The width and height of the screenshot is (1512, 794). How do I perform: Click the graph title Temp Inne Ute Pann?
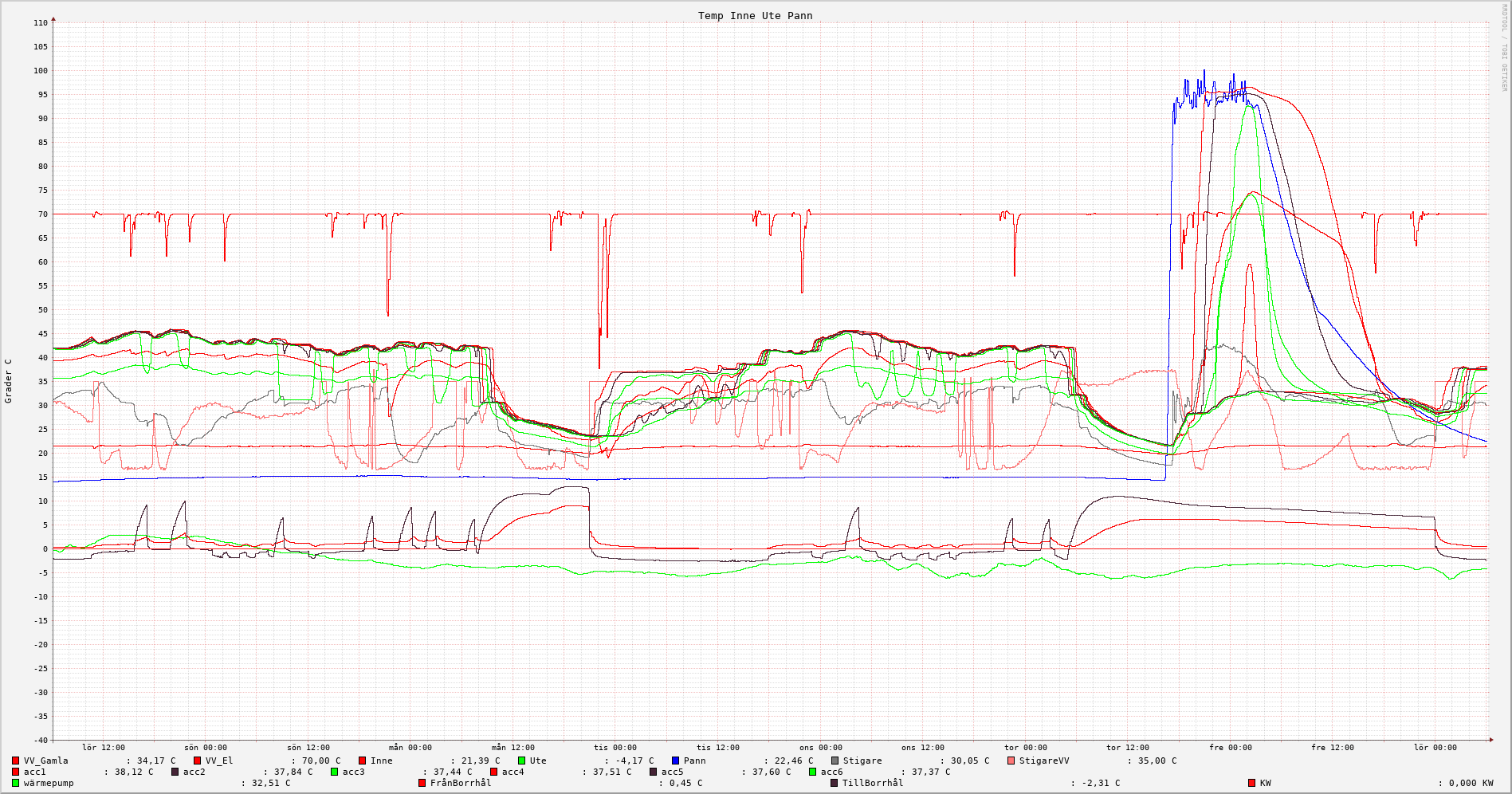coord(755,16)
